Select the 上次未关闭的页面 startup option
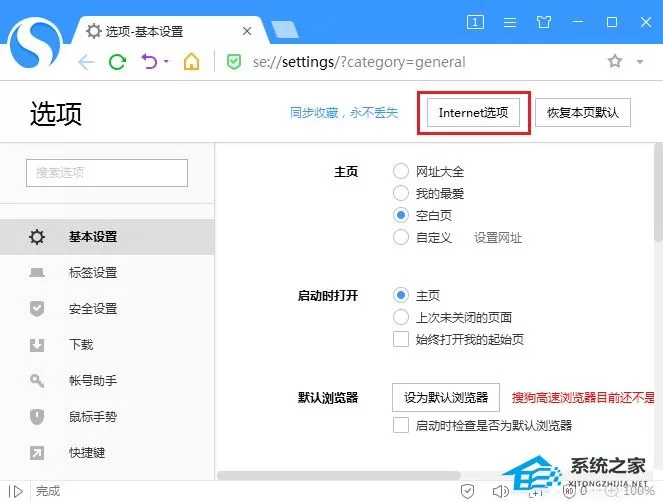This screenshot has width=663, height=502. [401, 317]
